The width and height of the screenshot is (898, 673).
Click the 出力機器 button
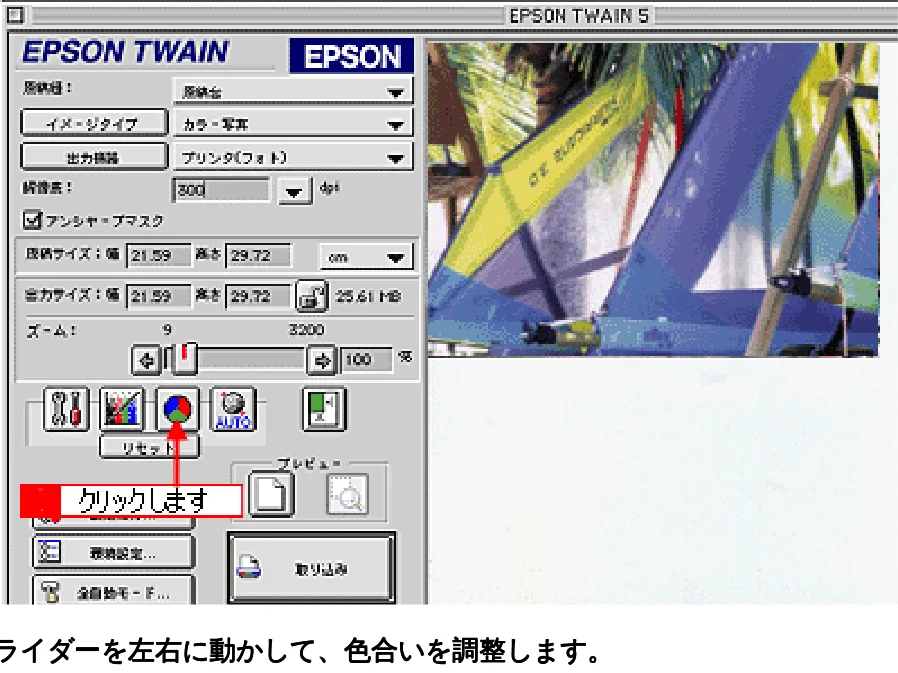click(94, 157)
